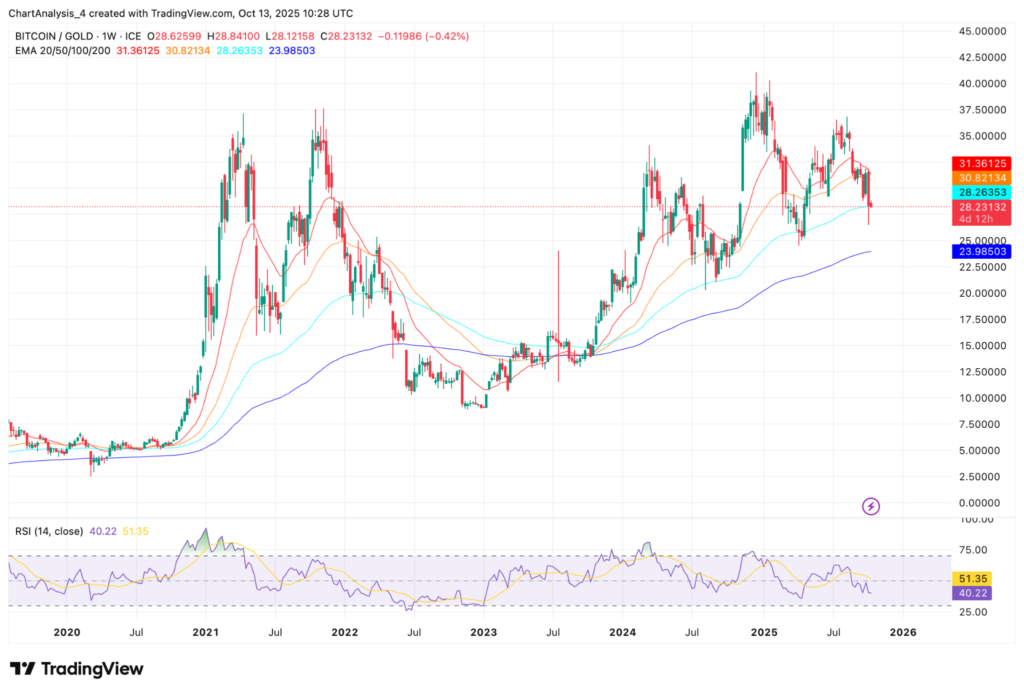This screenshot has height=694, width=1024.
Task: Click the 2021 label on time axis
Action: [x=206, y=632]
